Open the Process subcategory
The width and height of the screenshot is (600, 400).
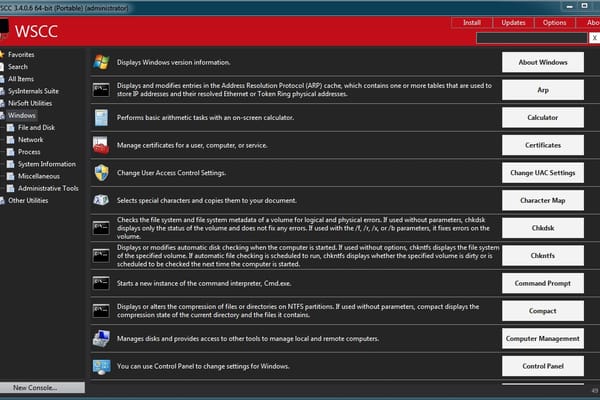[29, 152]
